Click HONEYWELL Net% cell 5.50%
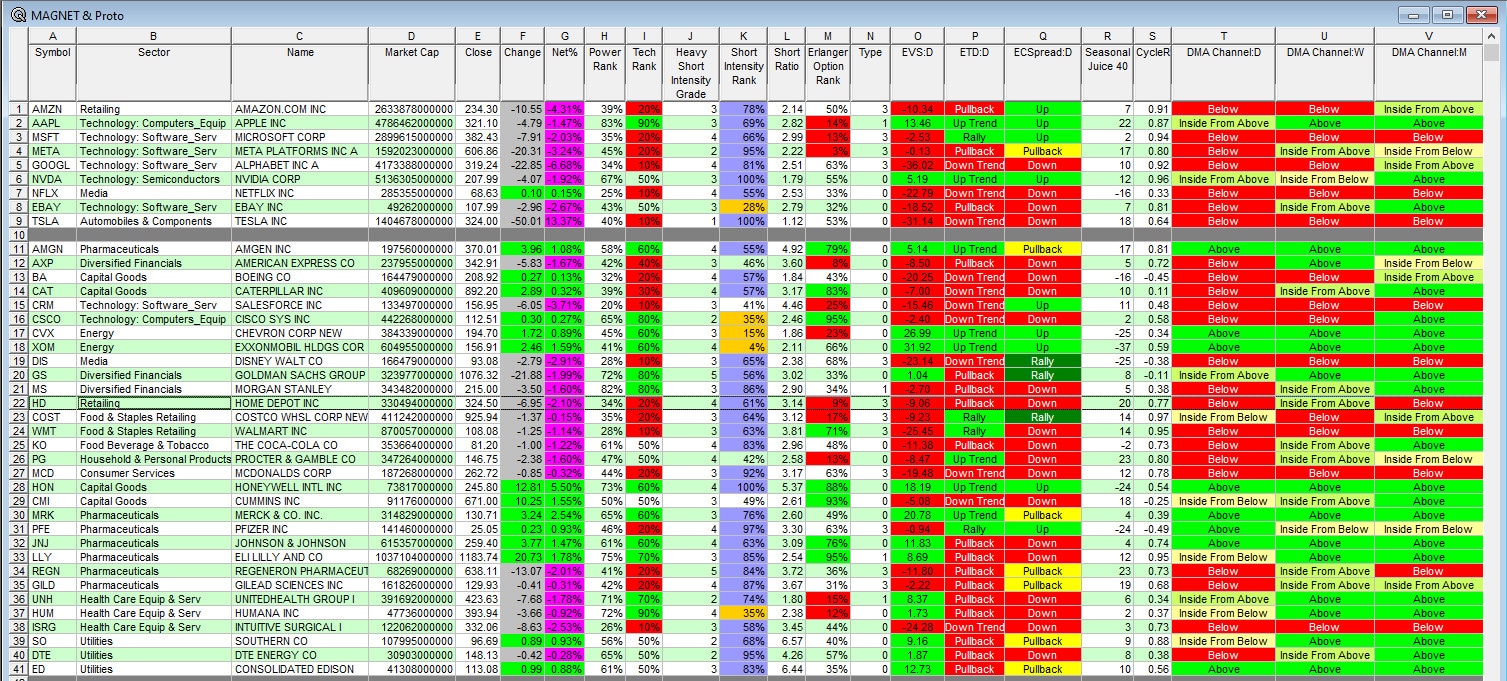The height and width of the screenshot is (681, 1507). 565,487
